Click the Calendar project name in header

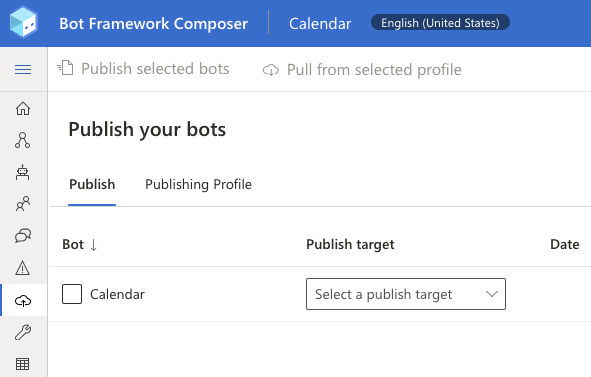[320, 23]
